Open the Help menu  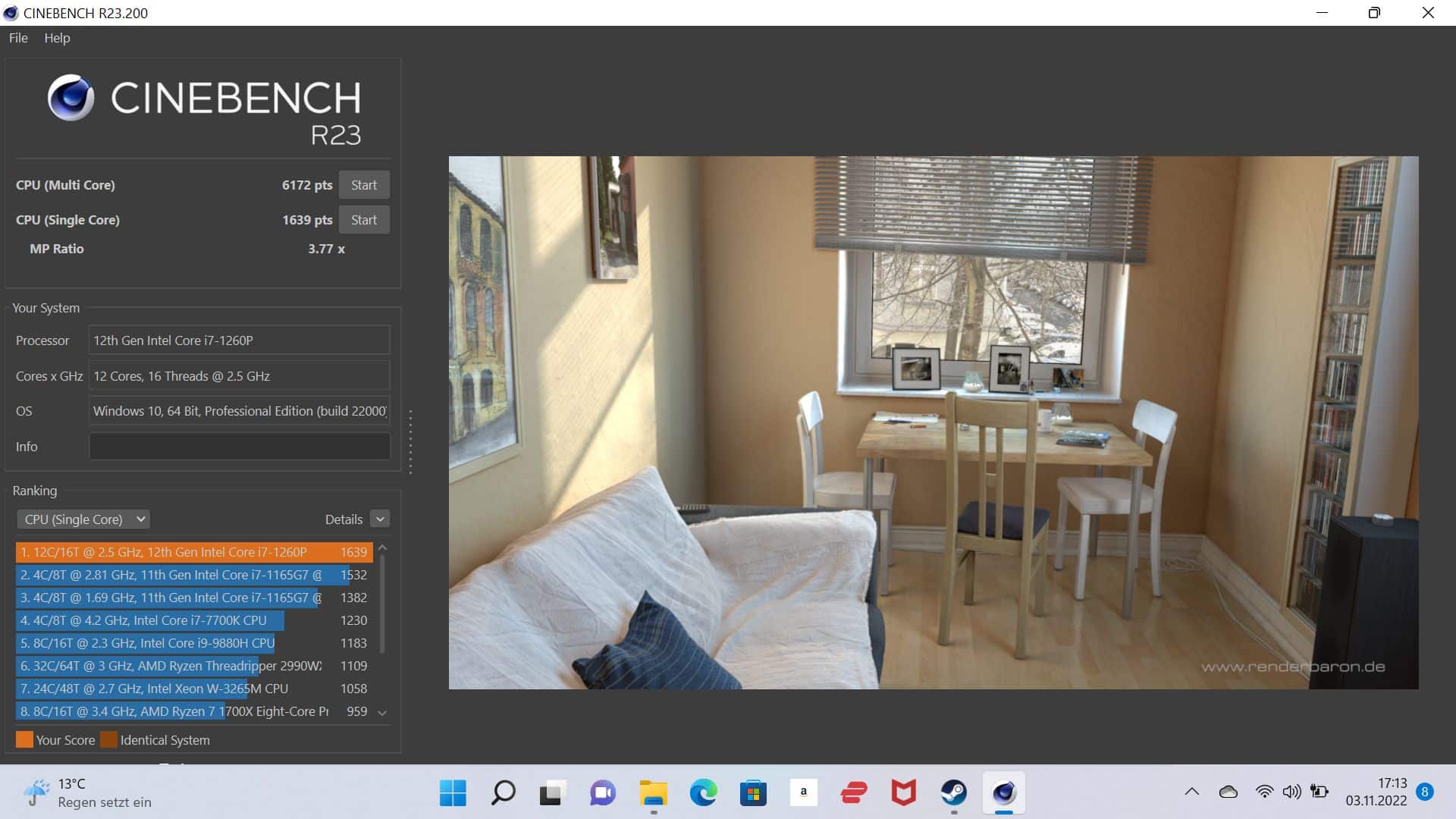click(x=57, y=38)
